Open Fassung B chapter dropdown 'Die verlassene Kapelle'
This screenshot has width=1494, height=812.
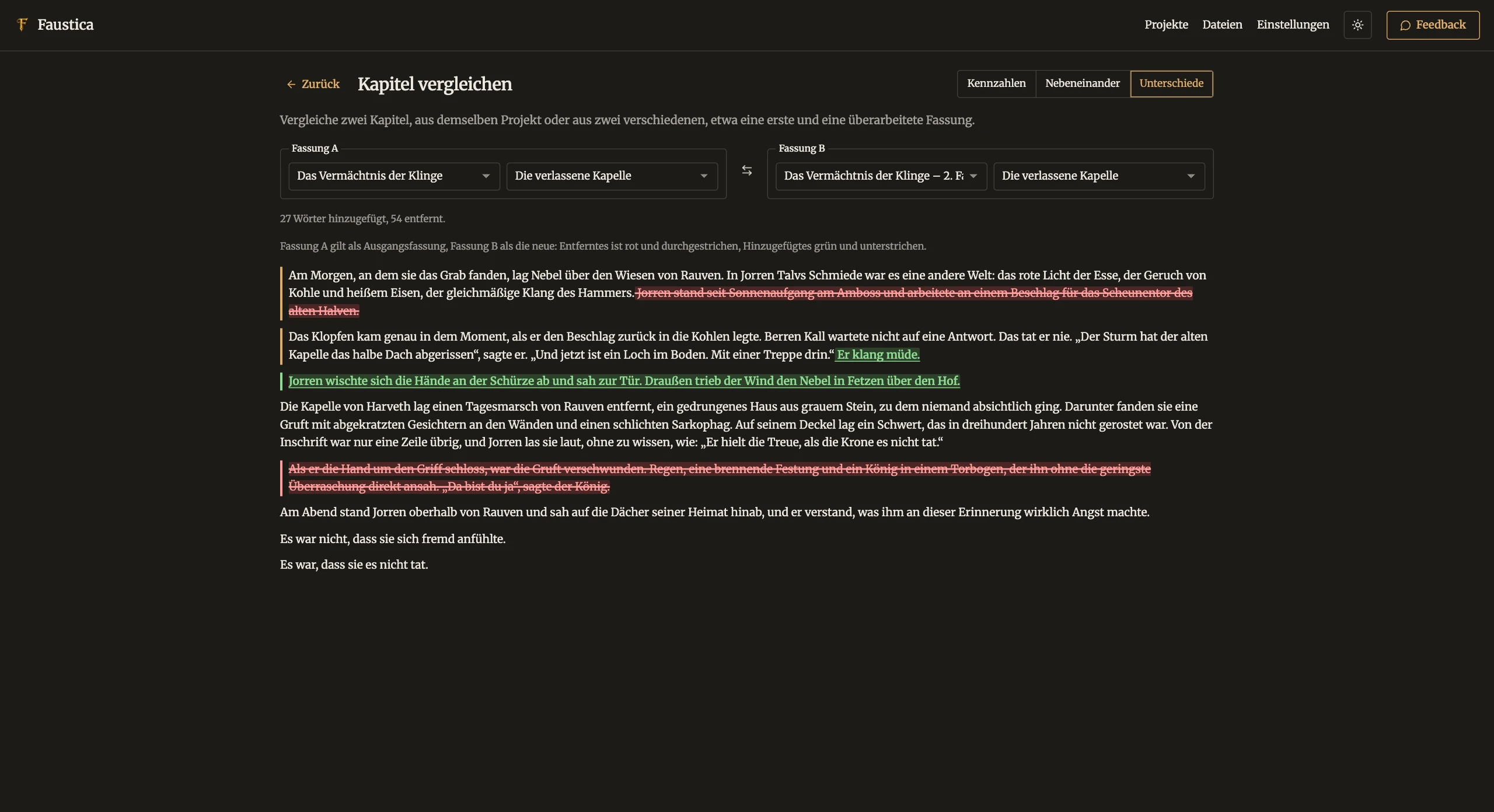1099,176
